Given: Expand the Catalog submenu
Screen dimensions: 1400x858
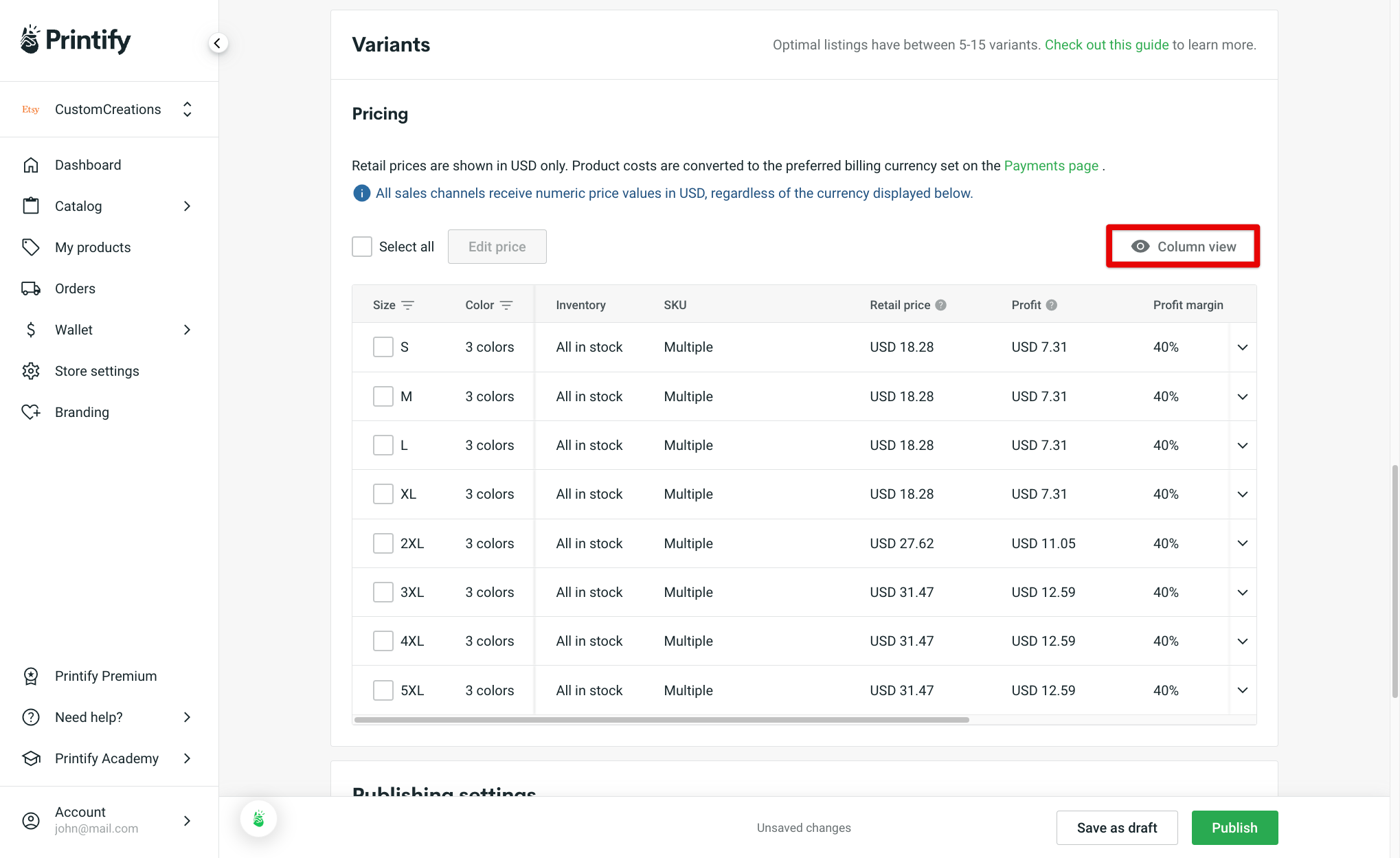Looking at the screenshot, I should pos(187,205).
